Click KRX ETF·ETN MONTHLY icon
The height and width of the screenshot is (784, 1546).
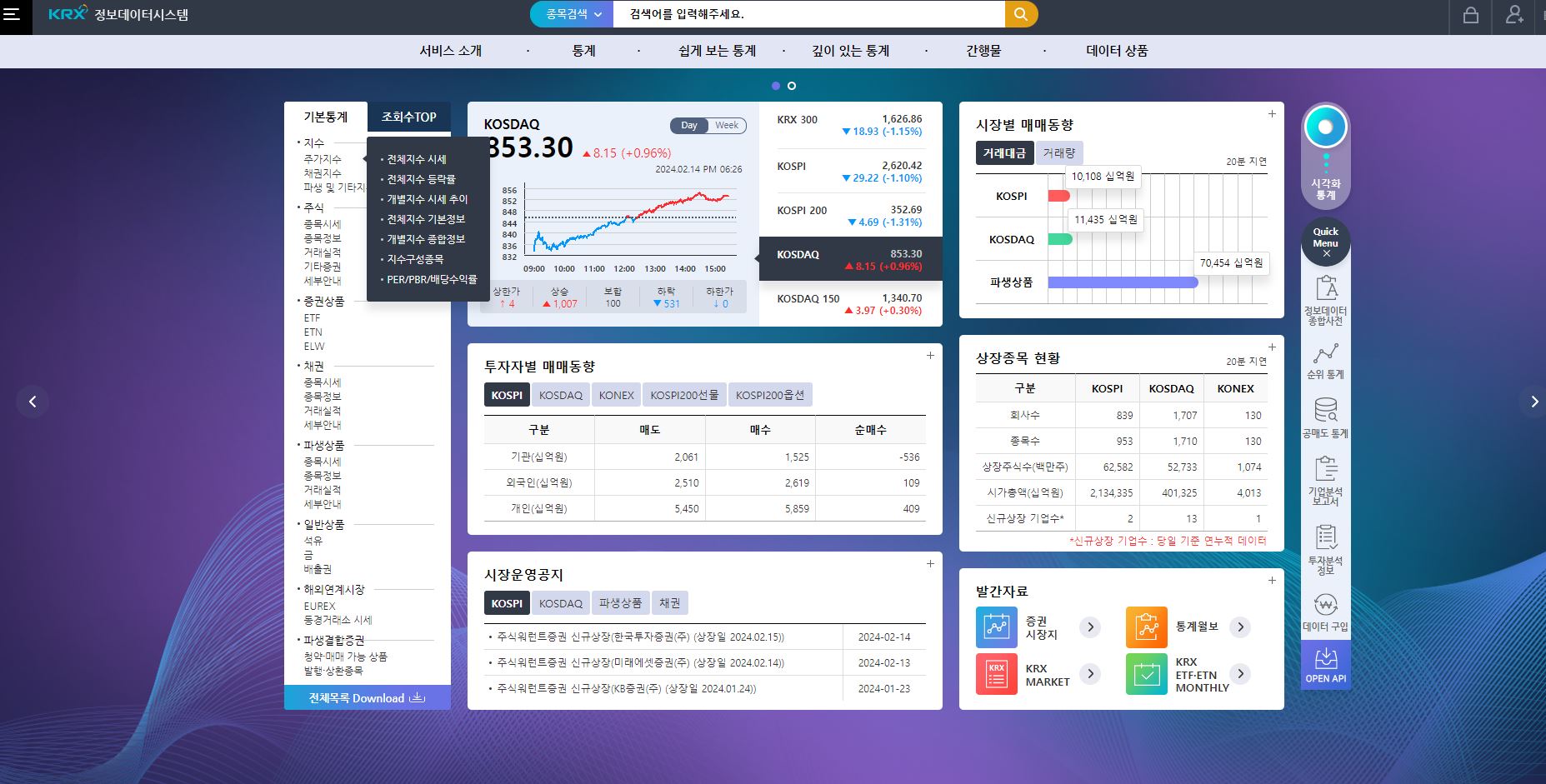(1147, 674)
